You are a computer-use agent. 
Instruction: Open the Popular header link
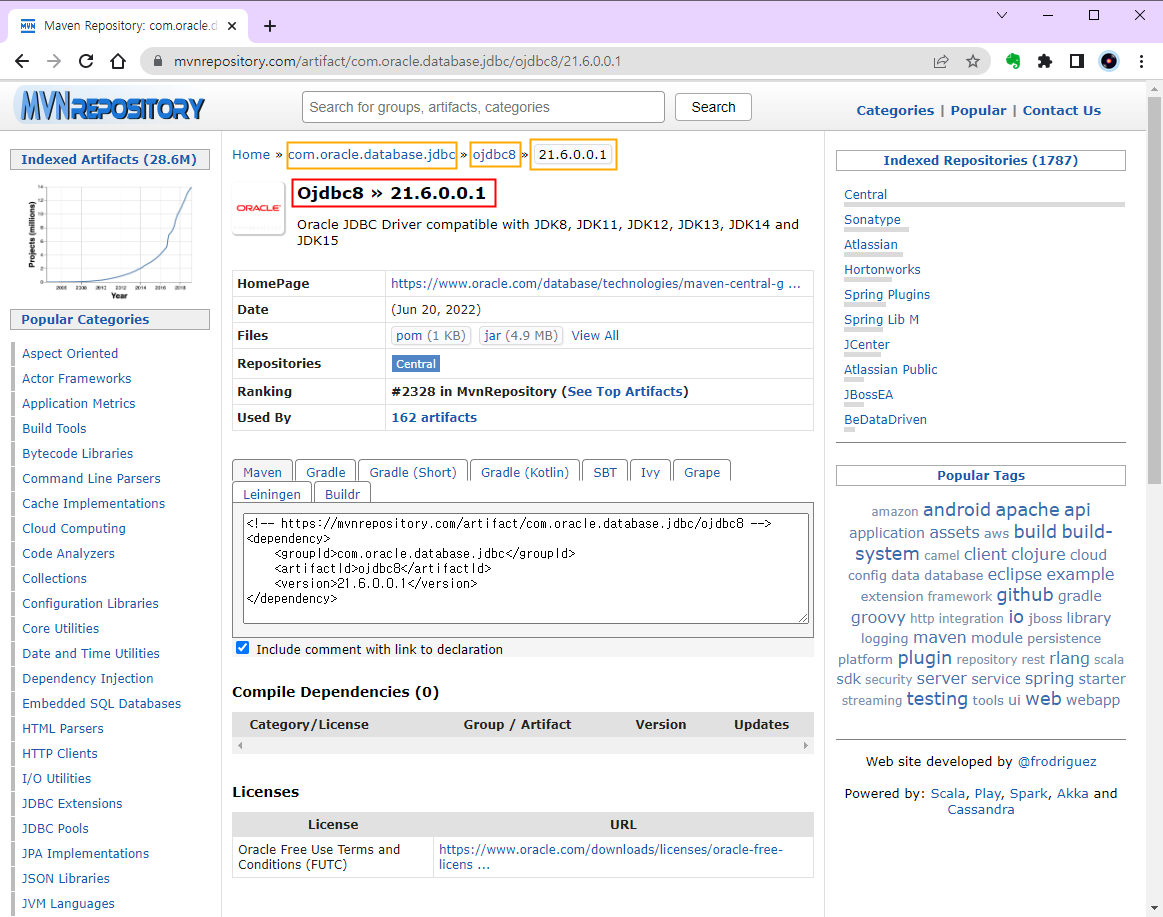[978, 111]
